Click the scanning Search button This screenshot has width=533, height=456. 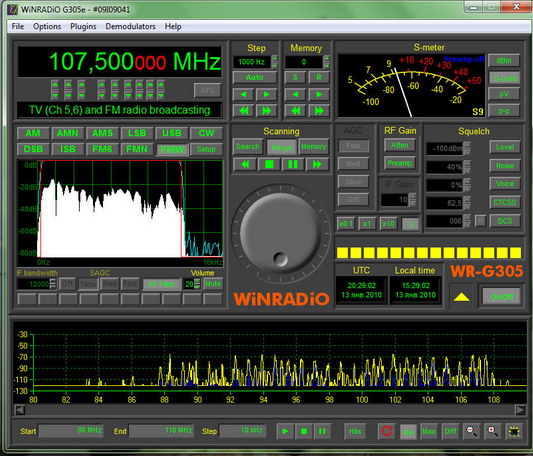(247, 147)
